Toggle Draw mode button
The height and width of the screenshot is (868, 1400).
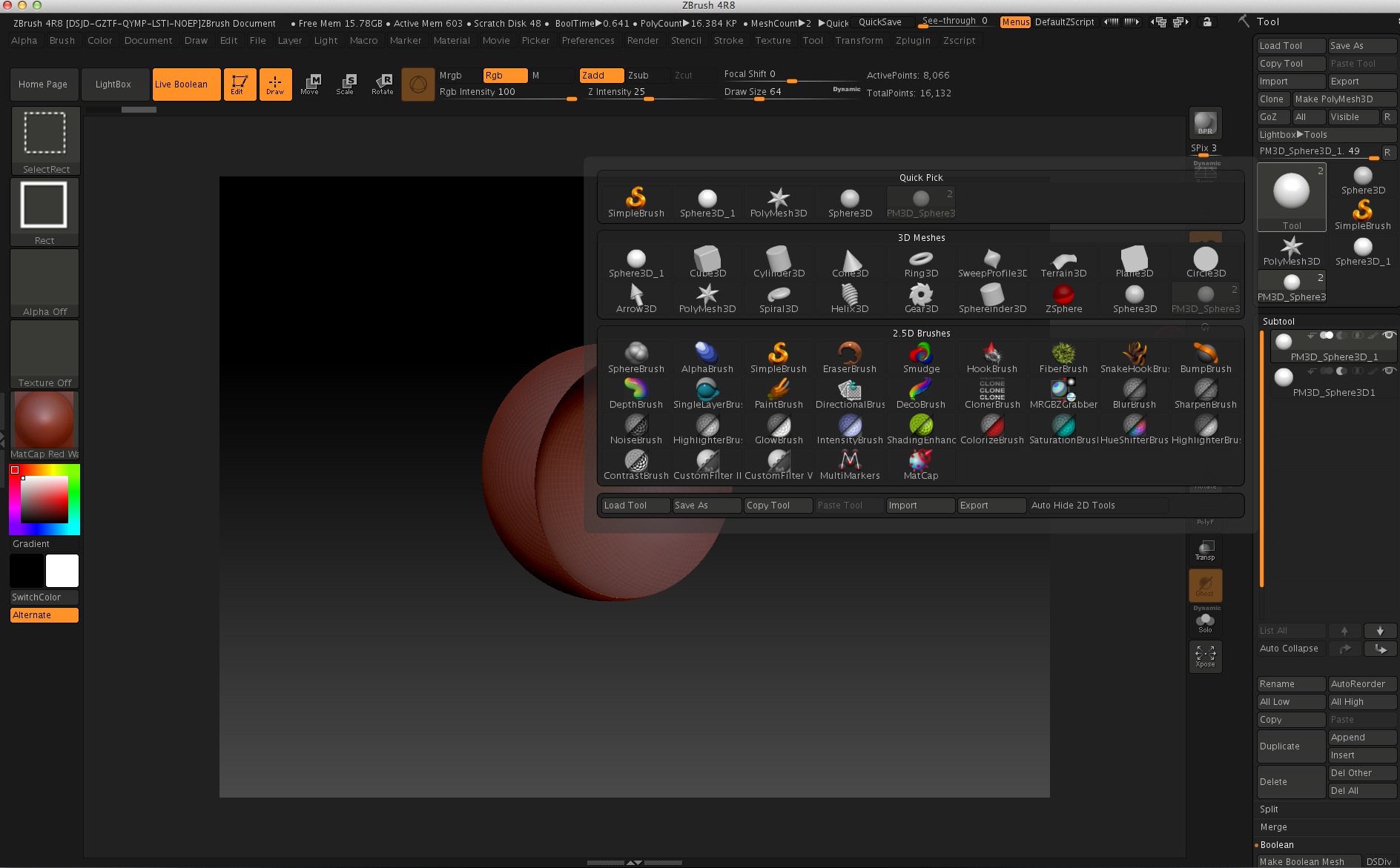click(x=275, y=84)
